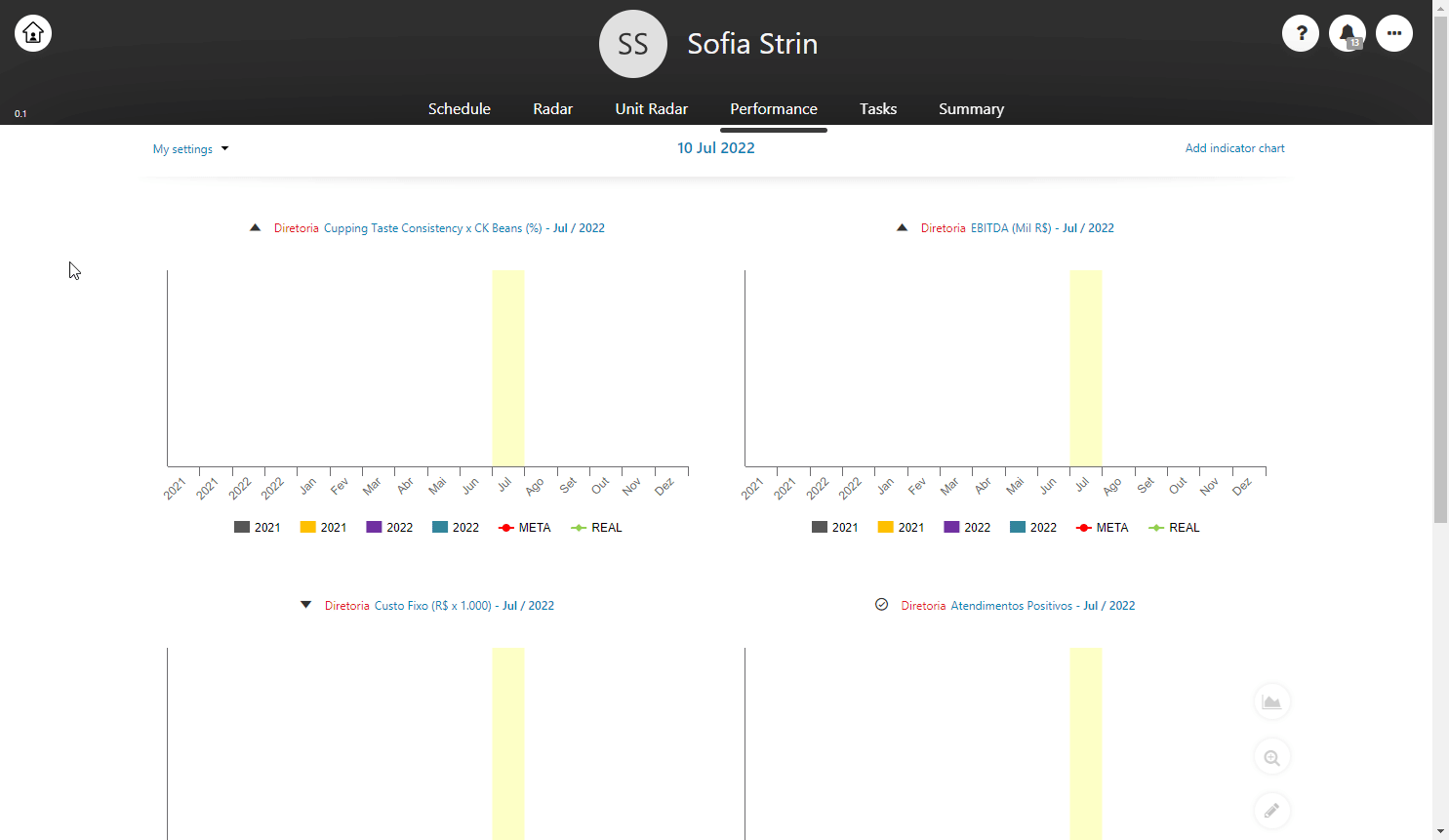1449x840 pixels.
Task: Expand the My settings dropdown
Action: click(190, 149)
